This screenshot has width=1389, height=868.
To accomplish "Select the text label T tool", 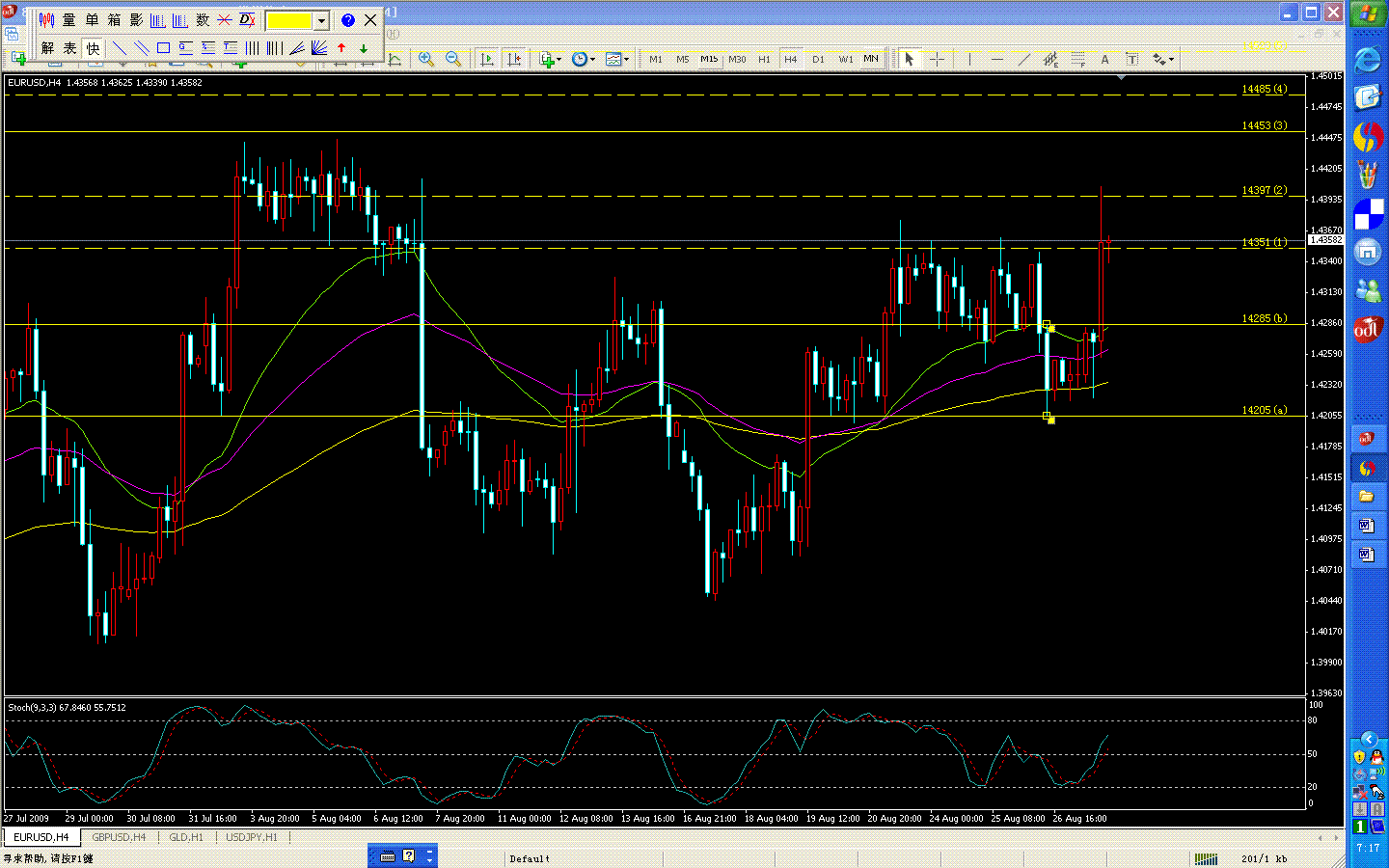I will tap(1132, 59).
